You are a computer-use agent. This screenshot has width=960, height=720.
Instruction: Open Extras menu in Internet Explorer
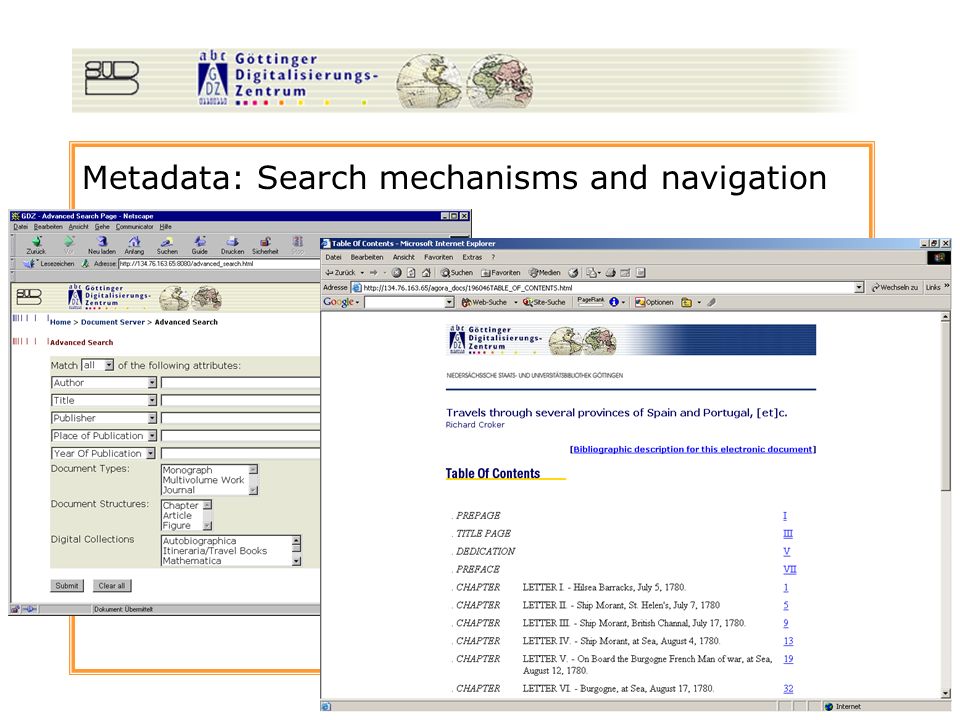[x=472, y=257]
